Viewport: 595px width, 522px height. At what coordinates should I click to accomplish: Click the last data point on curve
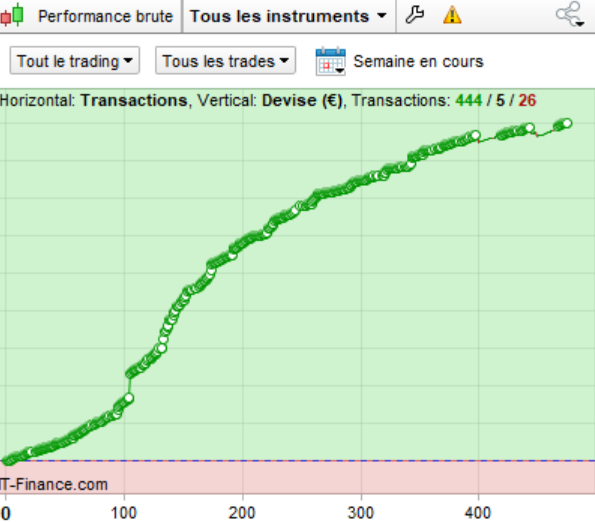pos(567,123)
